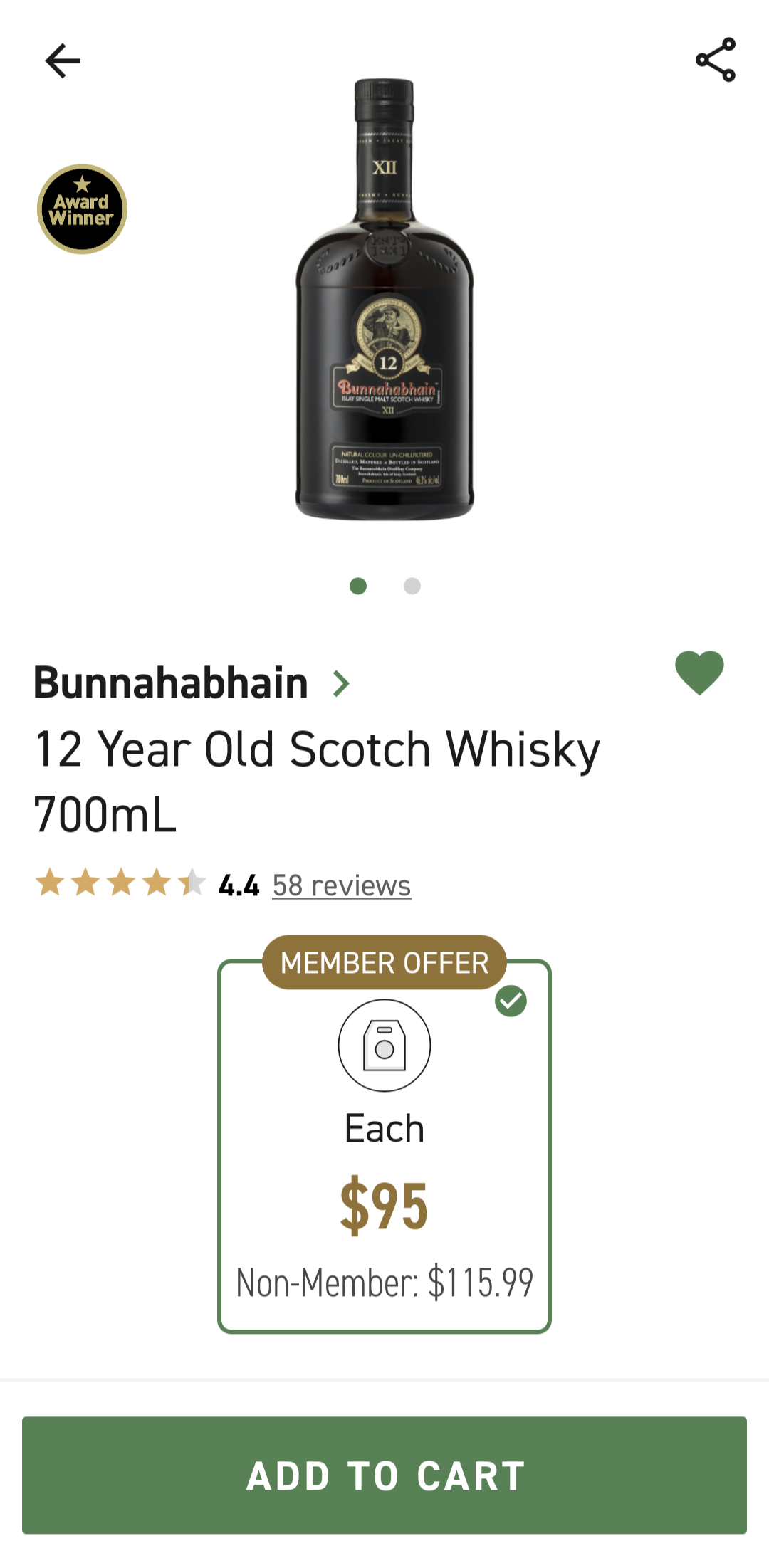
Task: Tap the Non-Member: $115.99 text
Action: point(384,1283)
